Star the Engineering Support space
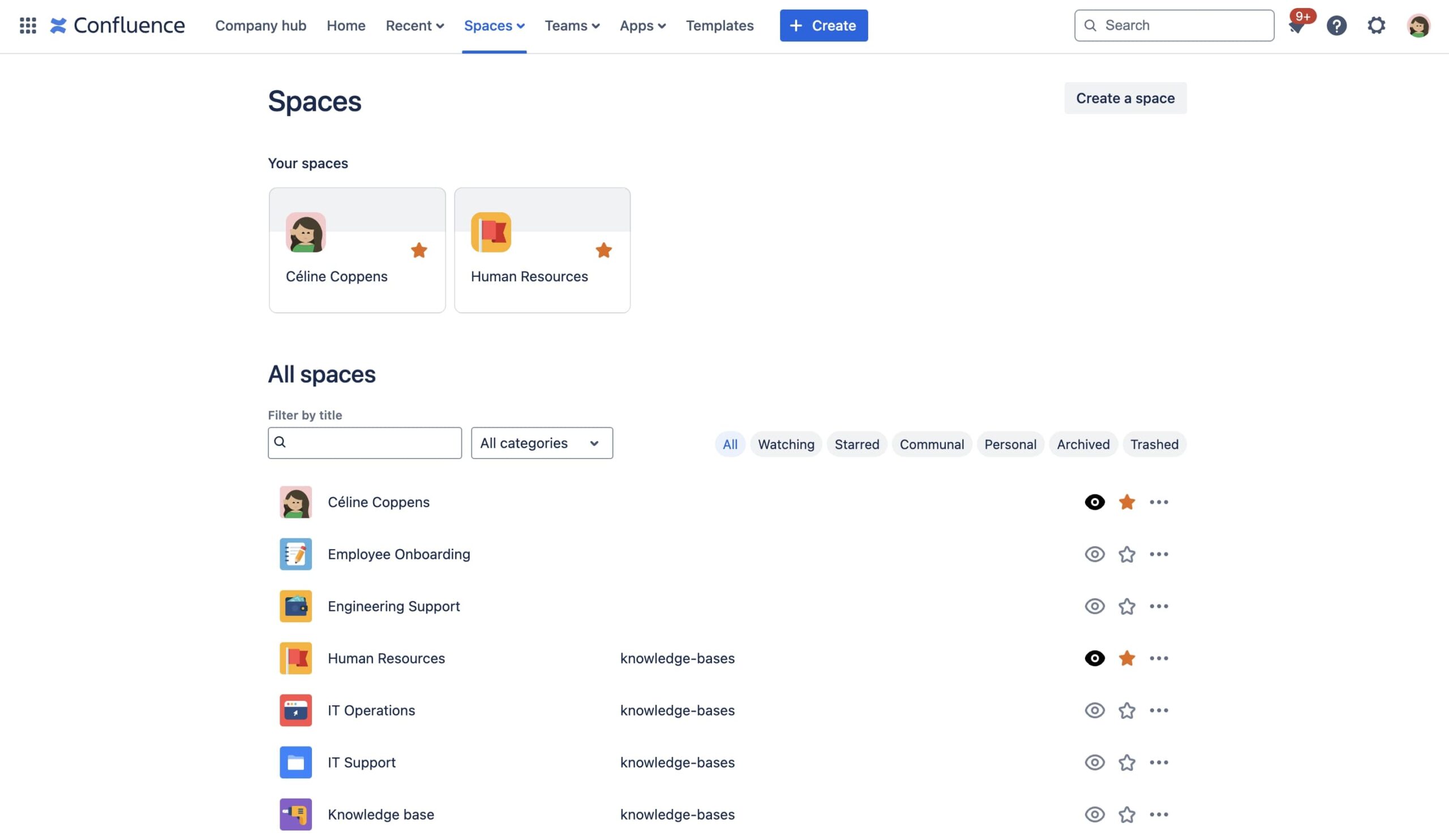Screen dimensions: 1449x840 1127,606
